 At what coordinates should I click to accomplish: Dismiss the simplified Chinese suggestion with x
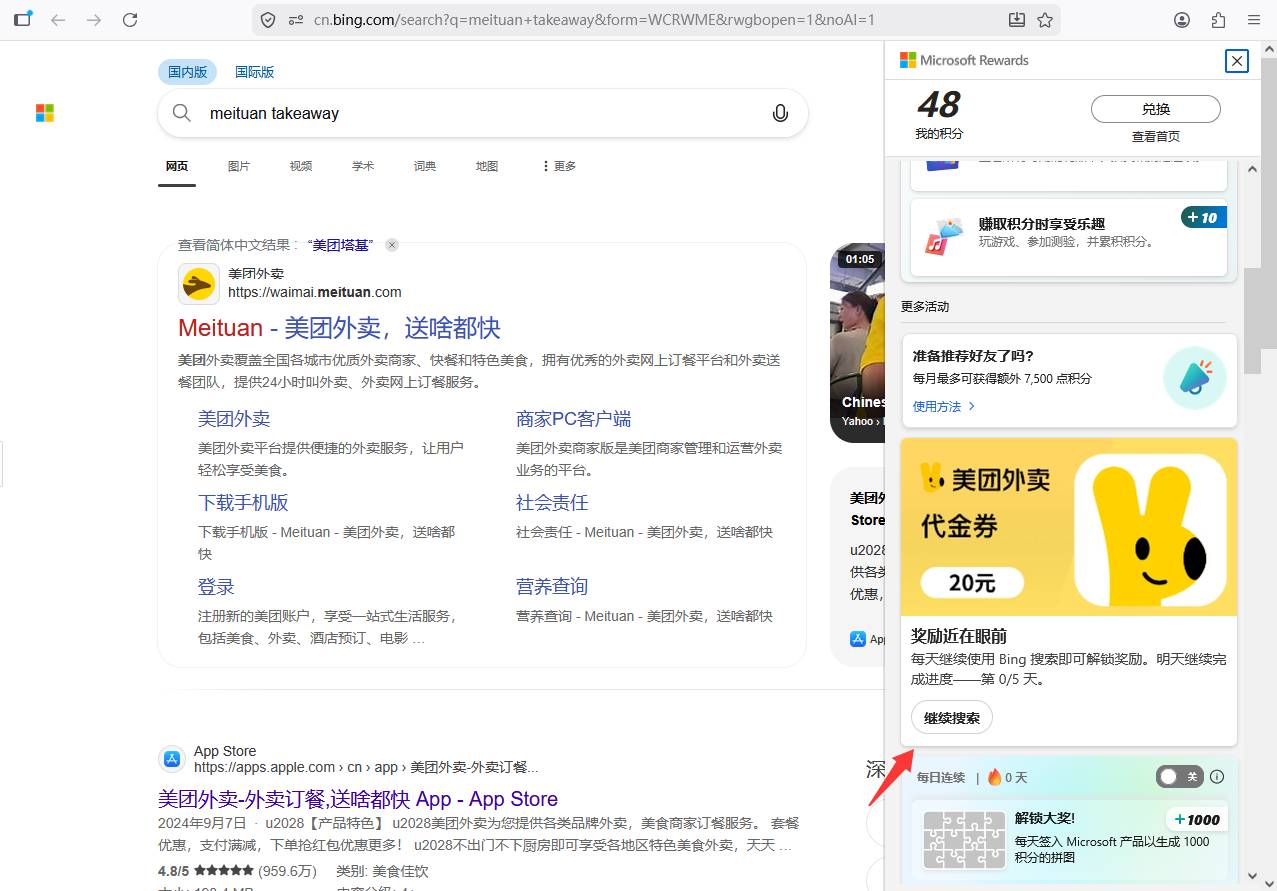click(392, 245)
